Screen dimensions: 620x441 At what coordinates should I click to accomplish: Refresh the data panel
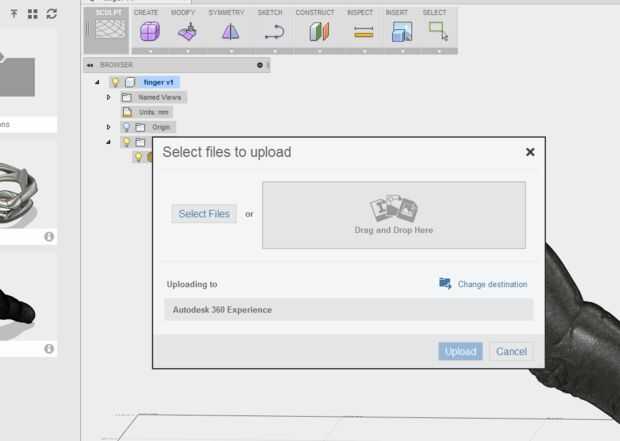coord(51,14)
